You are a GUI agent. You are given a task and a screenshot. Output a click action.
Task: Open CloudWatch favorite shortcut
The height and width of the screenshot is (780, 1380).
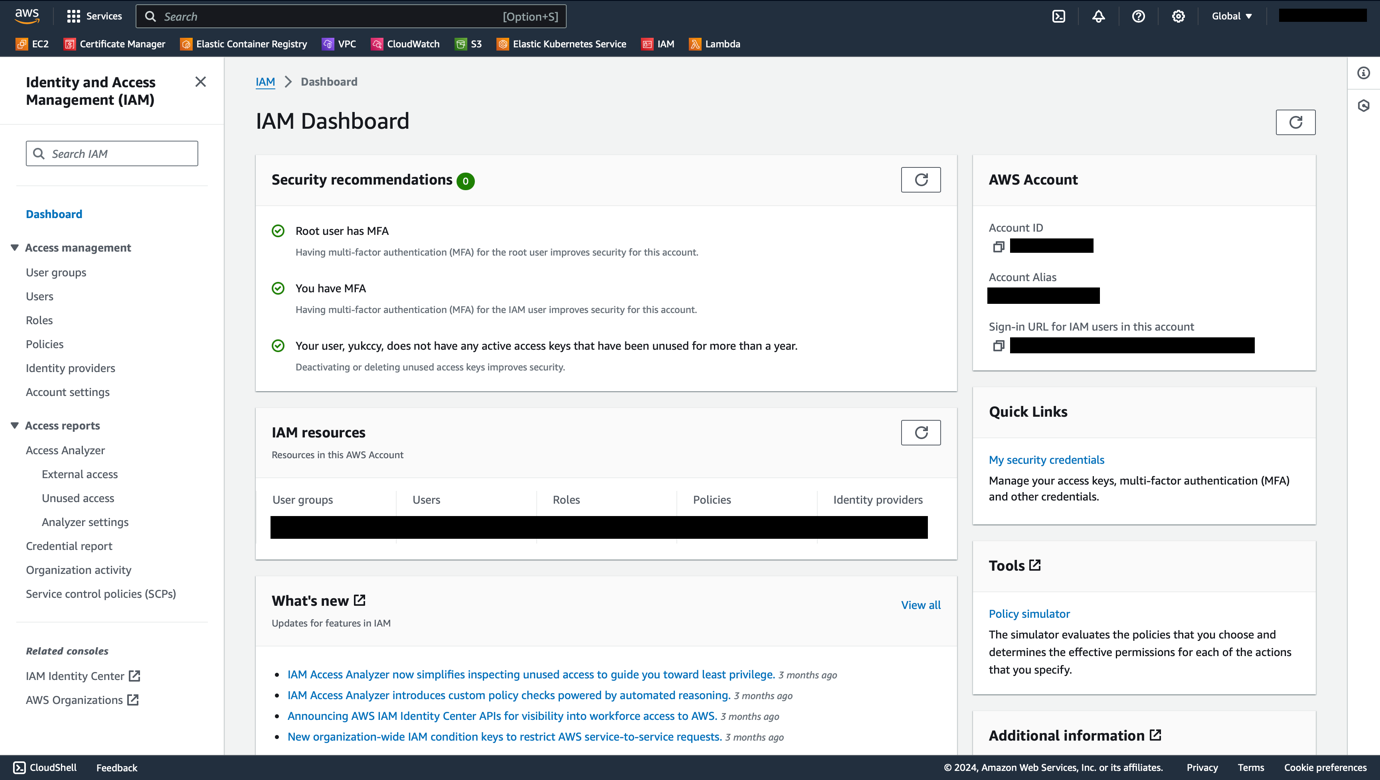[x=405, y=44]
